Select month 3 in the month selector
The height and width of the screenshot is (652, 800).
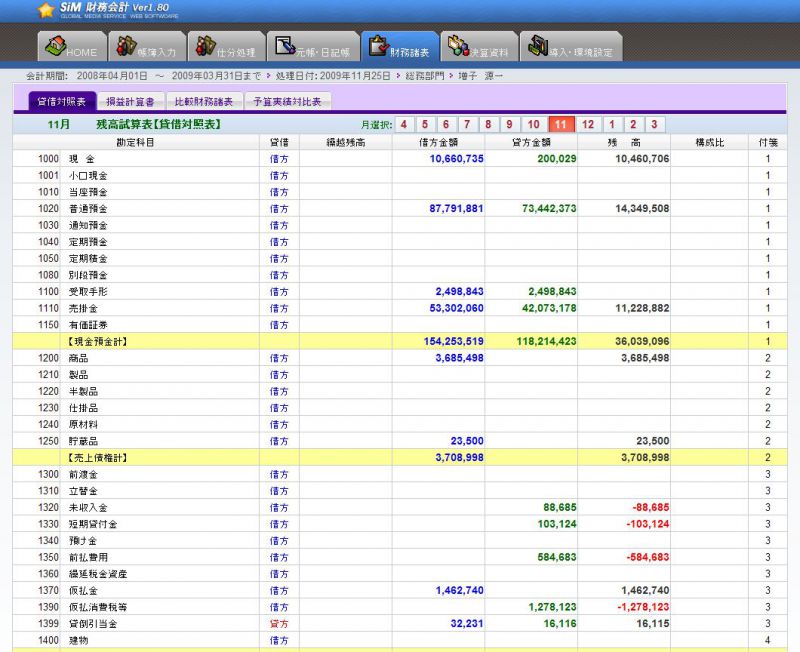653,125
